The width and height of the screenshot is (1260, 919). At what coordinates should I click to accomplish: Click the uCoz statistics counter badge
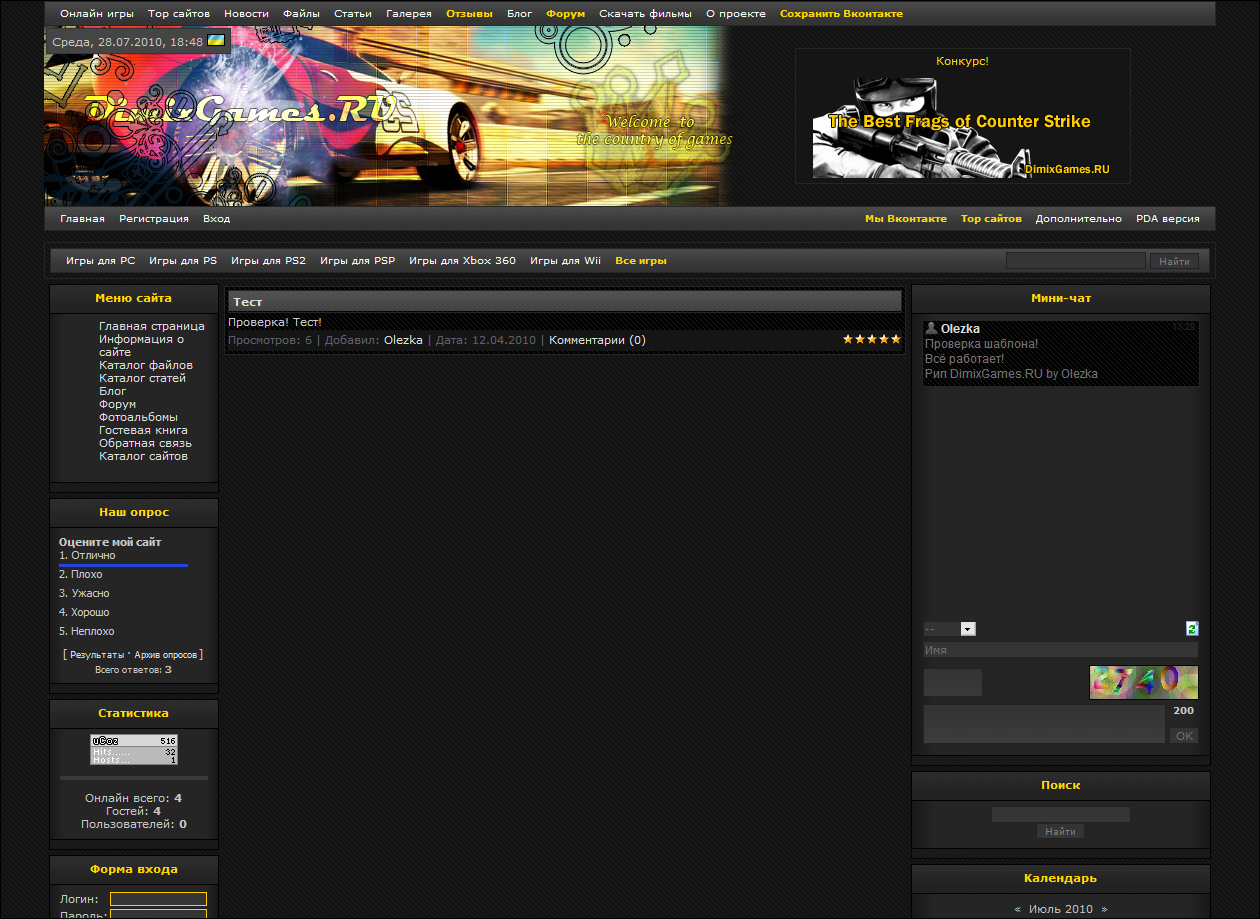[x=134, y=749]
